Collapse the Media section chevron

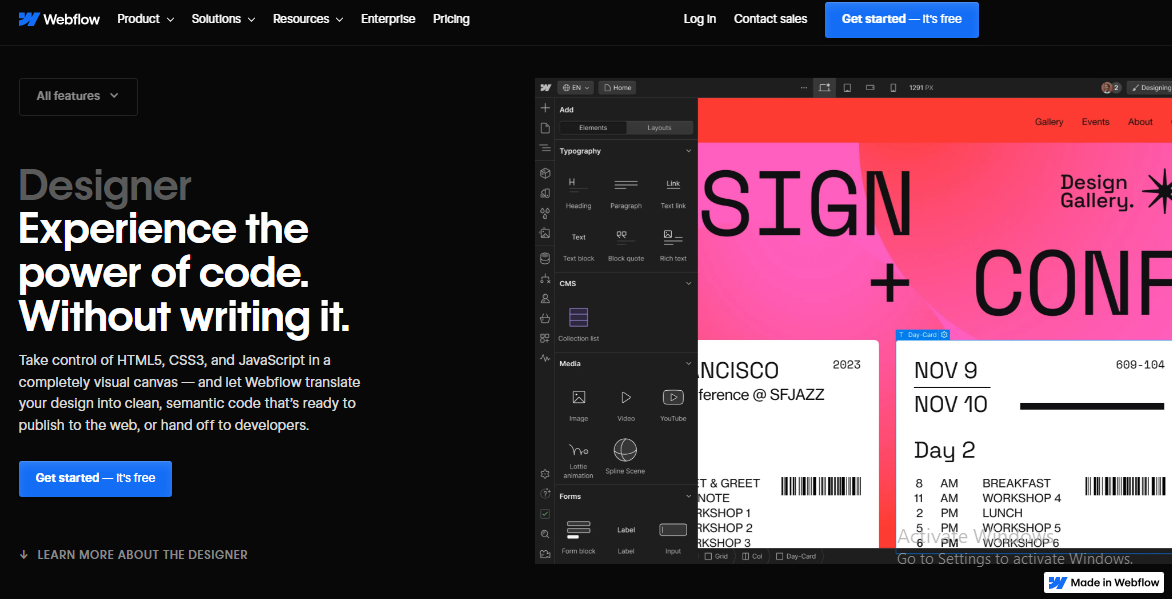688,363
